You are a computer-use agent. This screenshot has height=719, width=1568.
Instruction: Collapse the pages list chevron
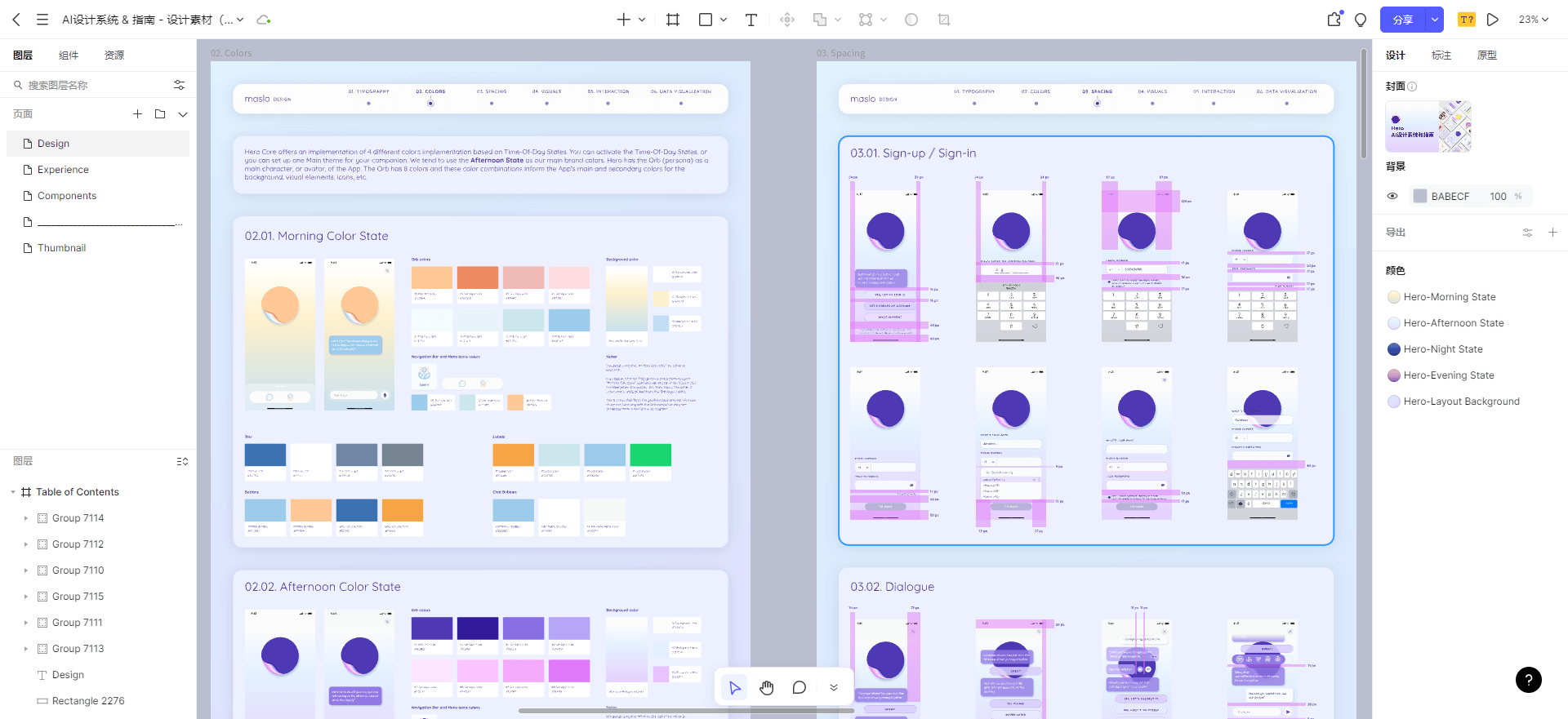pos(183,114)
